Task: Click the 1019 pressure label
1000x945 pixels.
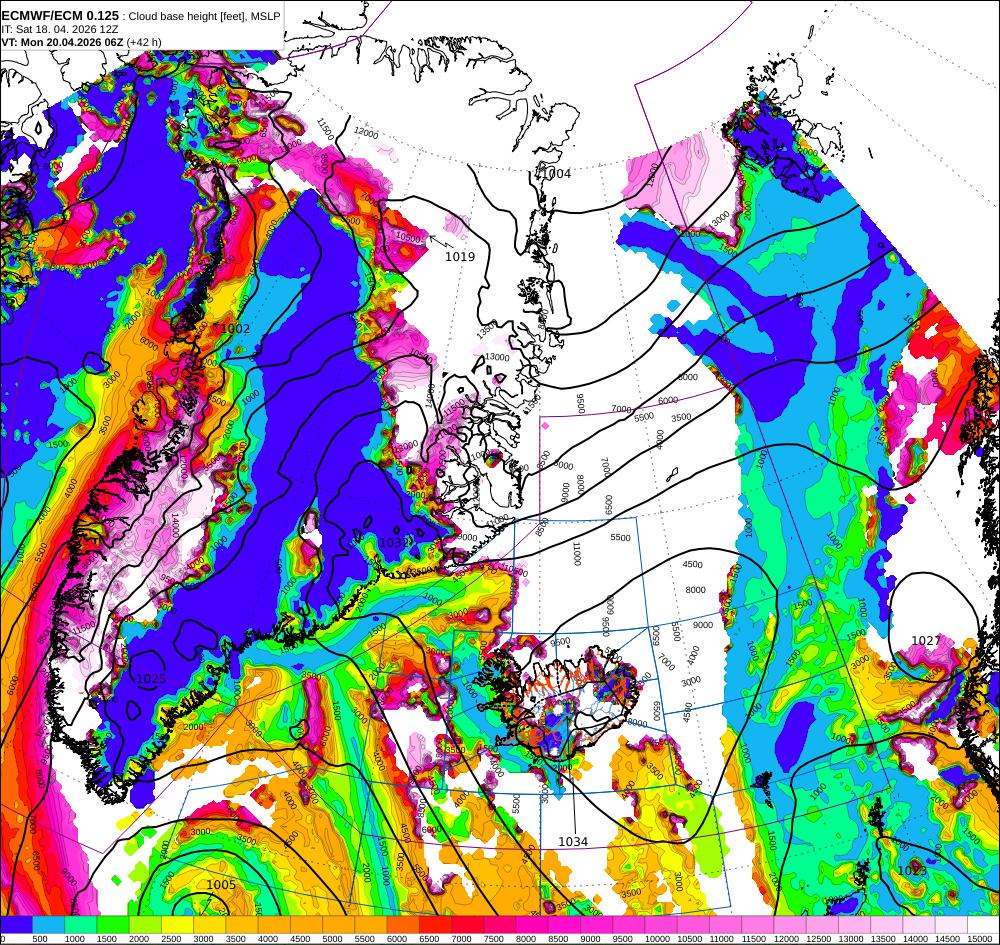Action: point(460,256)
